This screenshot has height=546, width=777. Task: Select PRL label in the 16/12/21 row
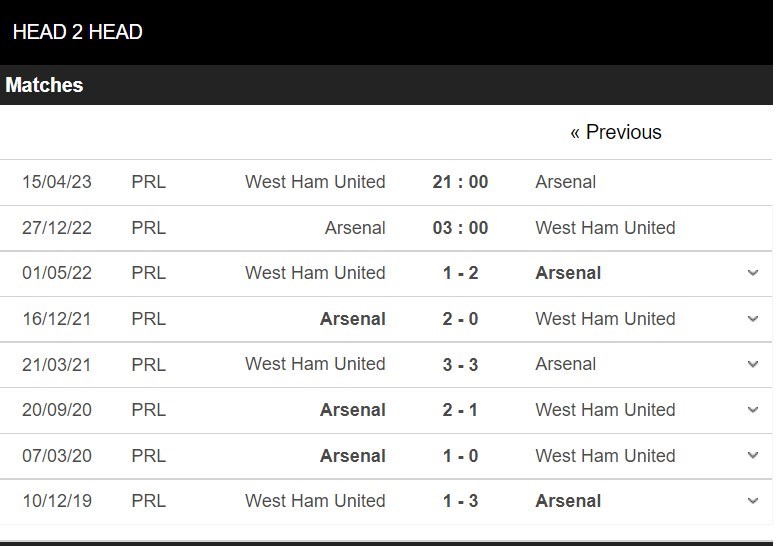148,319
